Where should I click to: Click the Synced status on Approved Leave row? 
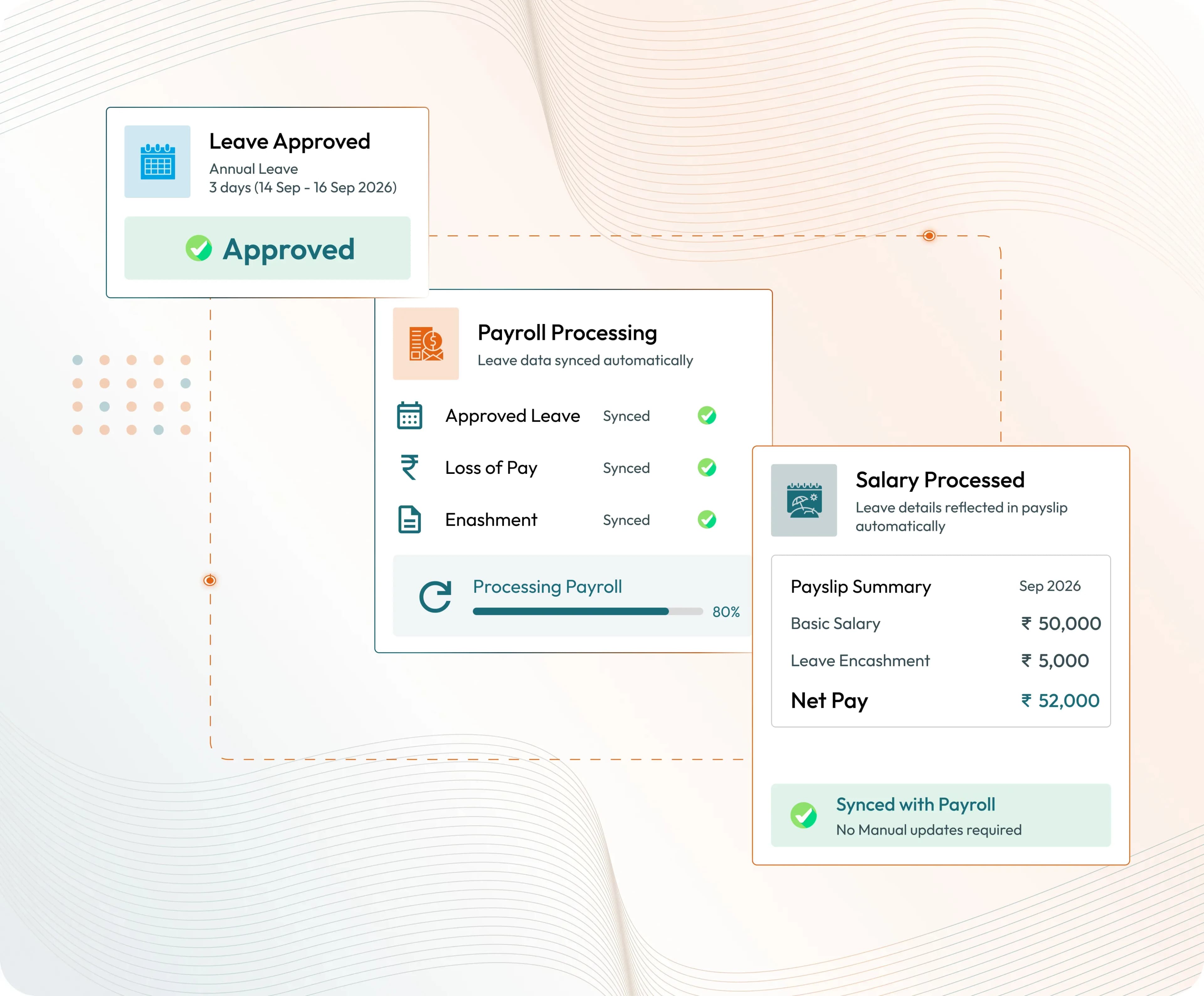point(626,416)
